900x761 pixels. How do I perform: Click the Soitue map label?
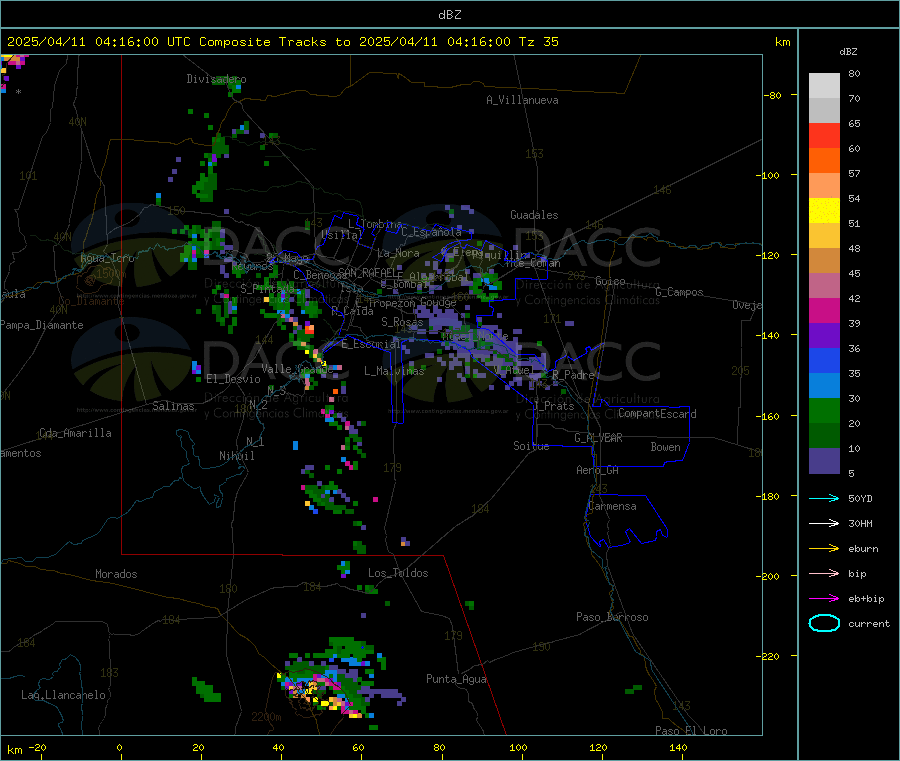pyautogui.click(x=531, y=446)
